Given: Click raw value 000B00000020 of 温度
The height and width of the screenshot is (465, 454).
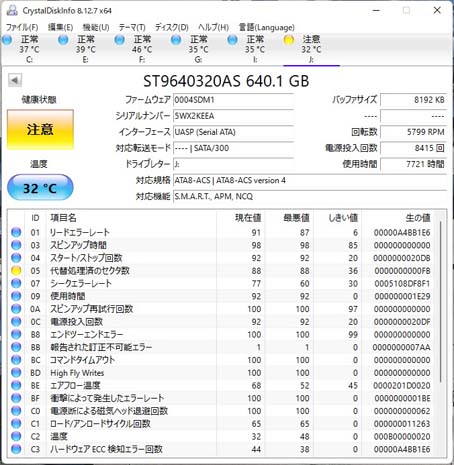Looking at the screenshot, I should [402, 436].
